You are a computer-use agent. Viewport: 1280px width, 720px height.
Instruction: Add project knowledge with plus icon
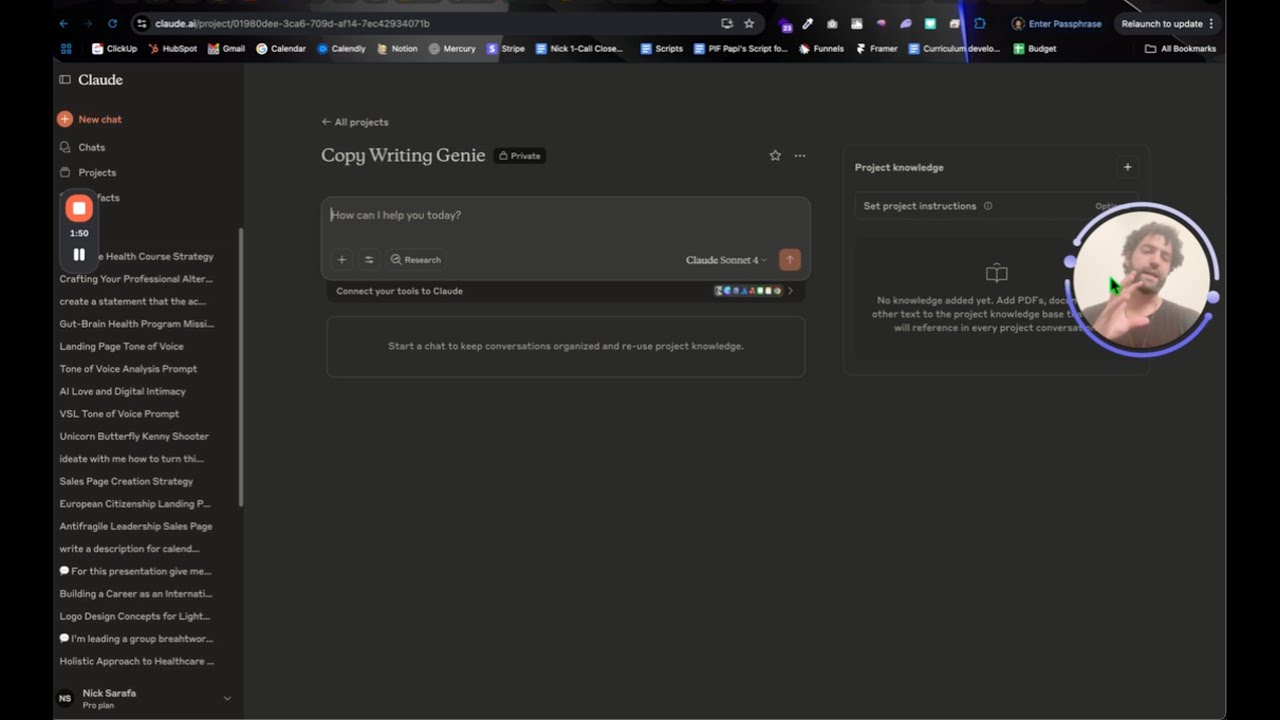point(1127,168)
